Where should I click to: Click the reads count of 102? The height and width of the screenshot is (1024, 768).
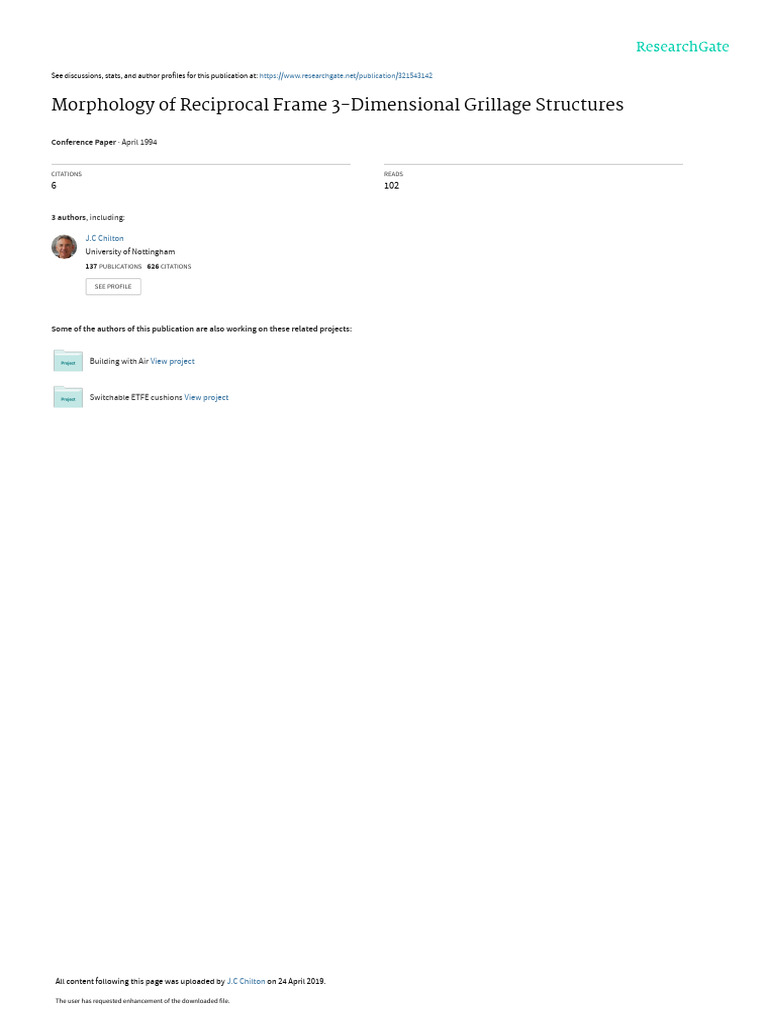tap(391, 185)
